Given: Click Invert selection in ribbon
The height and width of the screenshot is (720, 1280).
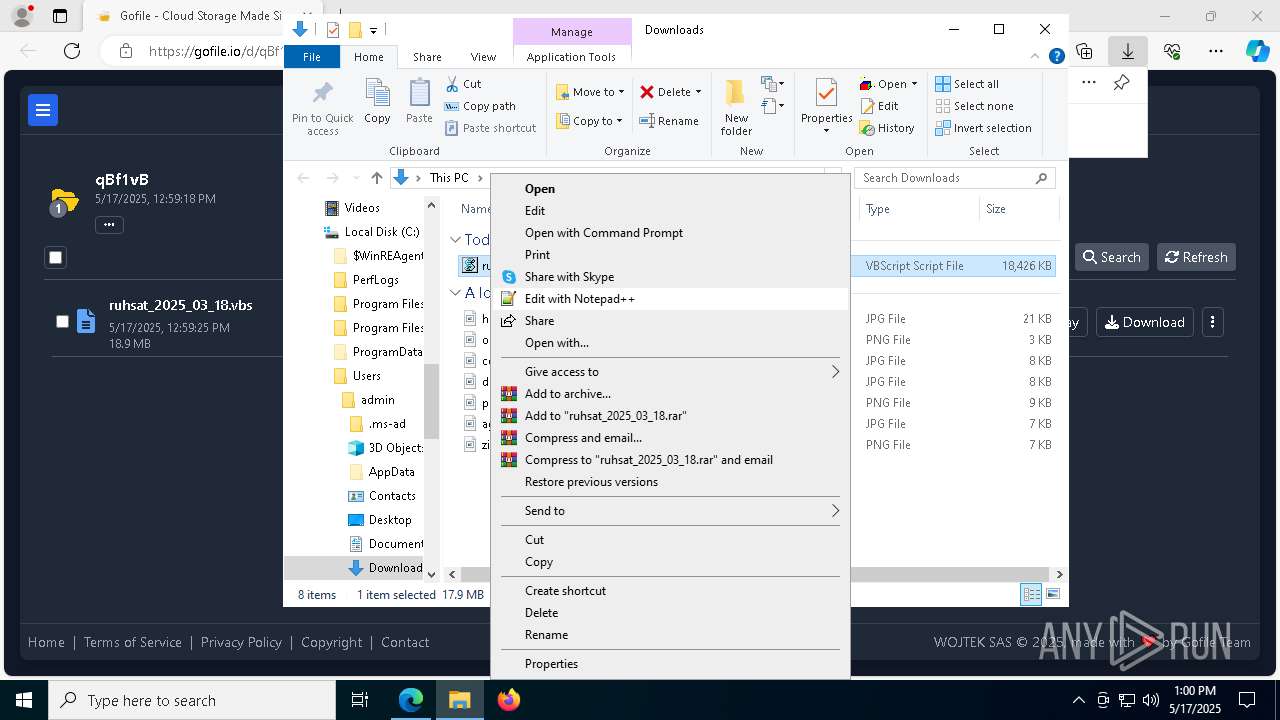Looking at the screenshot, I should point(983,128).
